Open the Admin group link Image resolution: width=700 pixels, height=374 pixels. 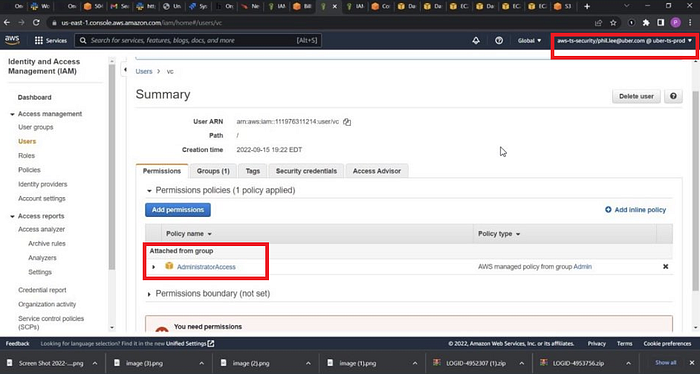click(x=583, y=266)
